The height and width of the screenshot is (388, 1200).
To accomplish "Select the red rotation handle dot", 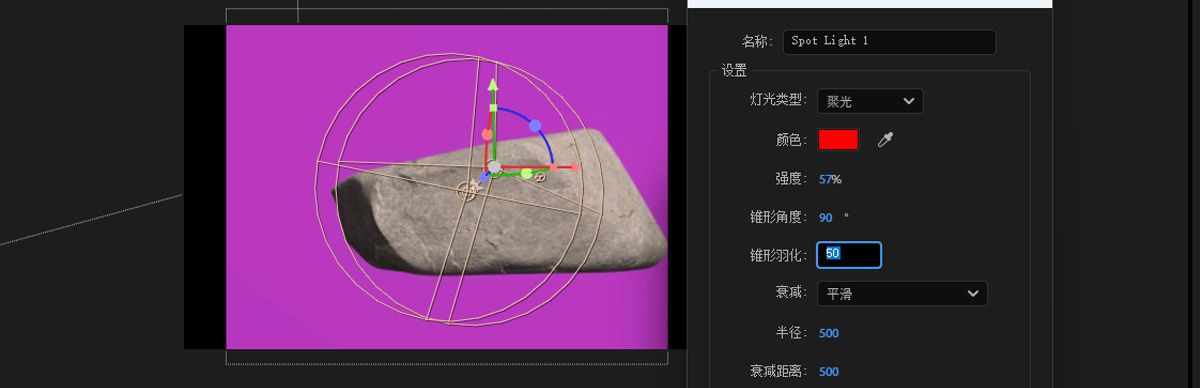I will pos(487,134).
